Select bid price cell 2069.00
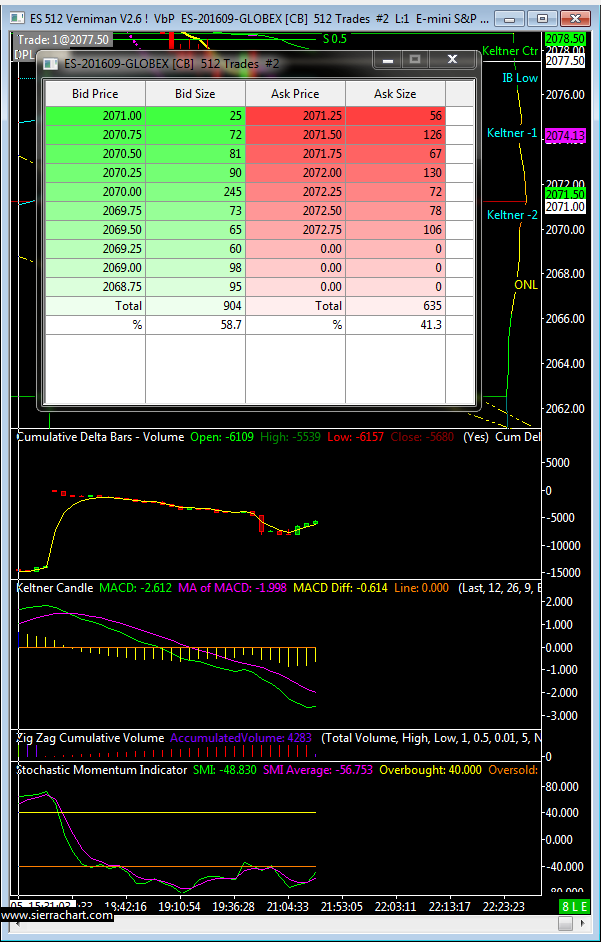Viewport: 601px width, 942px height. tap(96, 268)
